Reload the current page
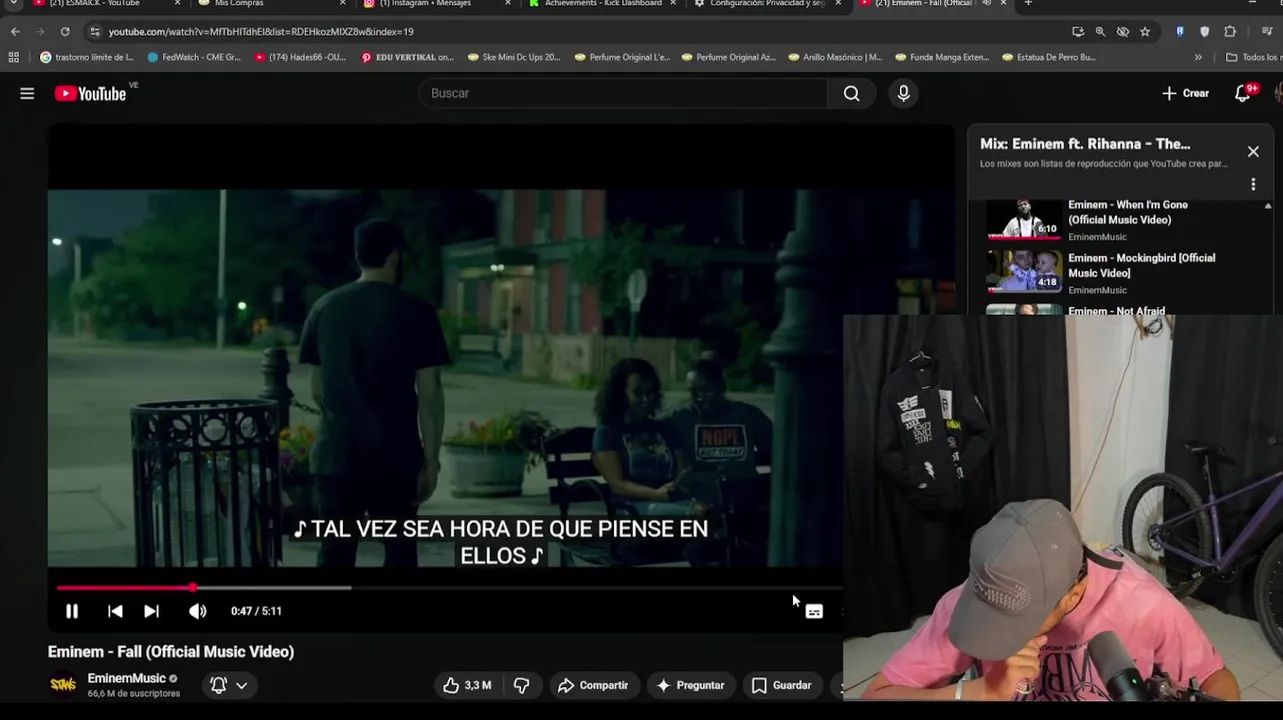The image size is (1283, 720). tap(65, 32)
